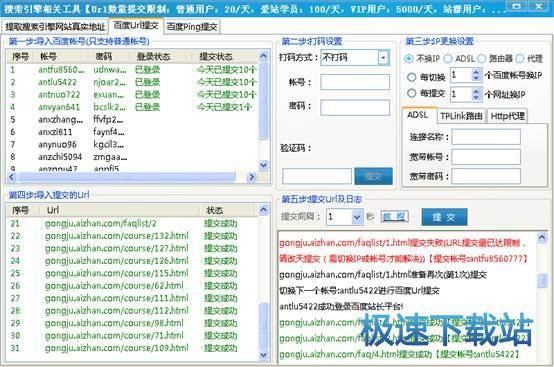
Task: Click the 提交状态 column header
Action: tap(225, 56)
